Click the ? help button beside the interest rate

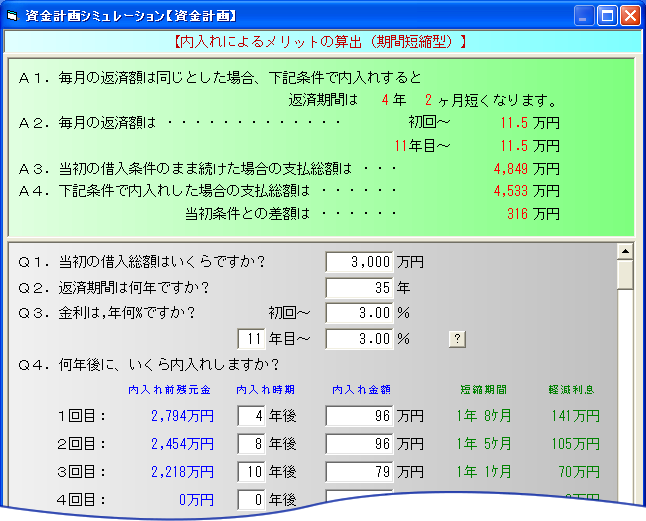pos(457,338)
